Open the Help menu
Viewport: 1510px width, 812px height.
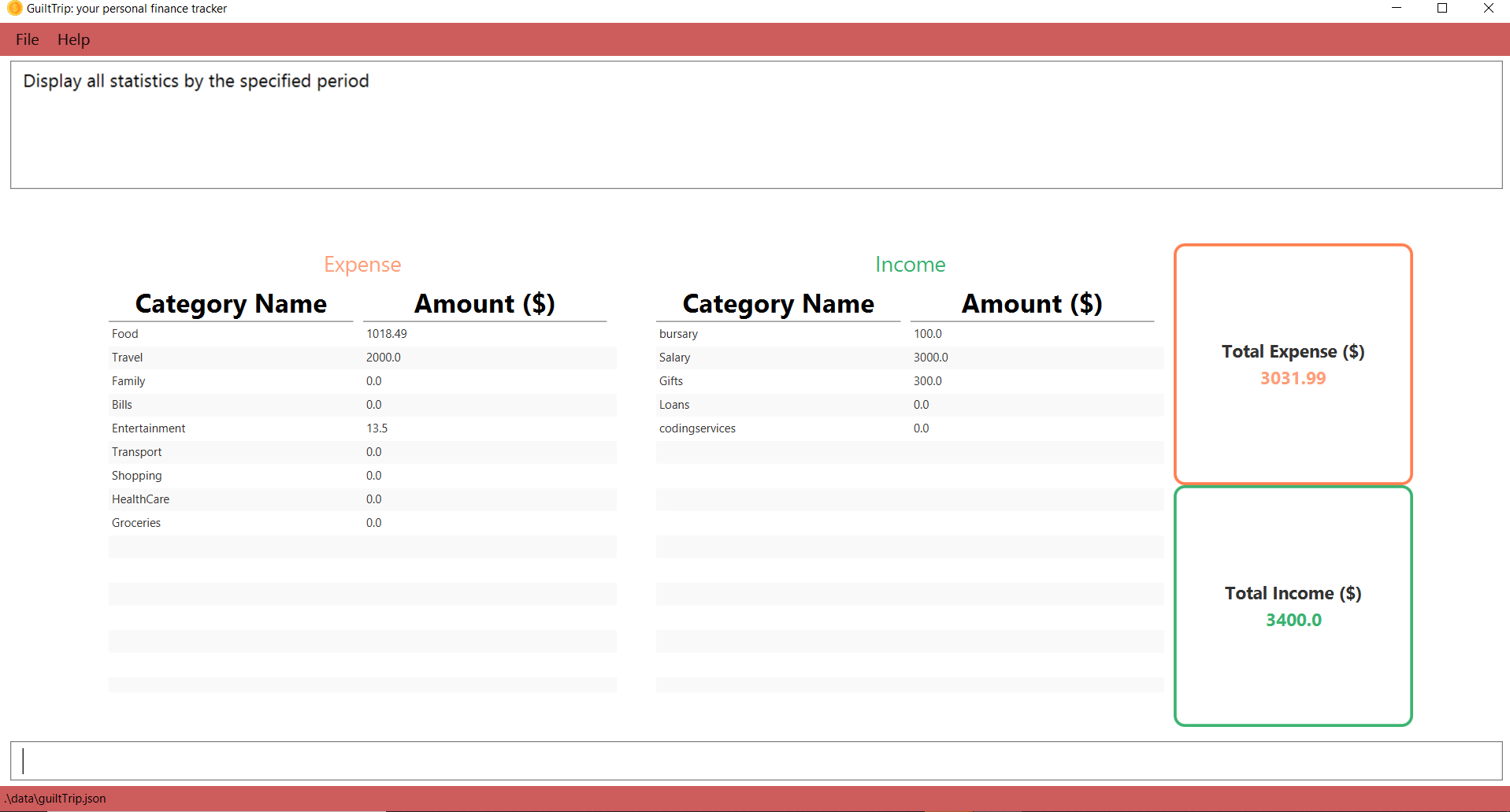tap(73, 39)
